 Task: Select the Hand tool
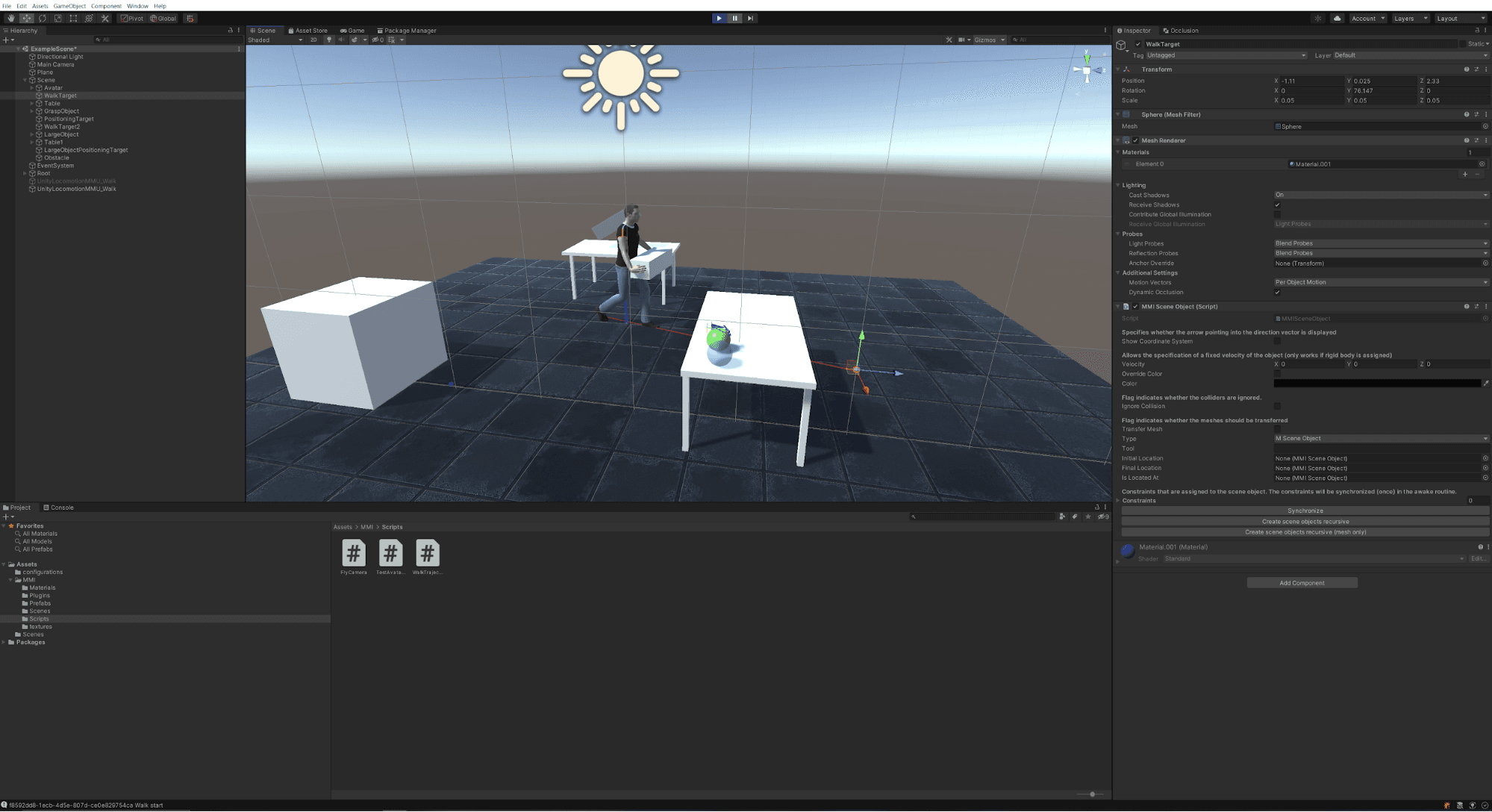click(10, 18)
